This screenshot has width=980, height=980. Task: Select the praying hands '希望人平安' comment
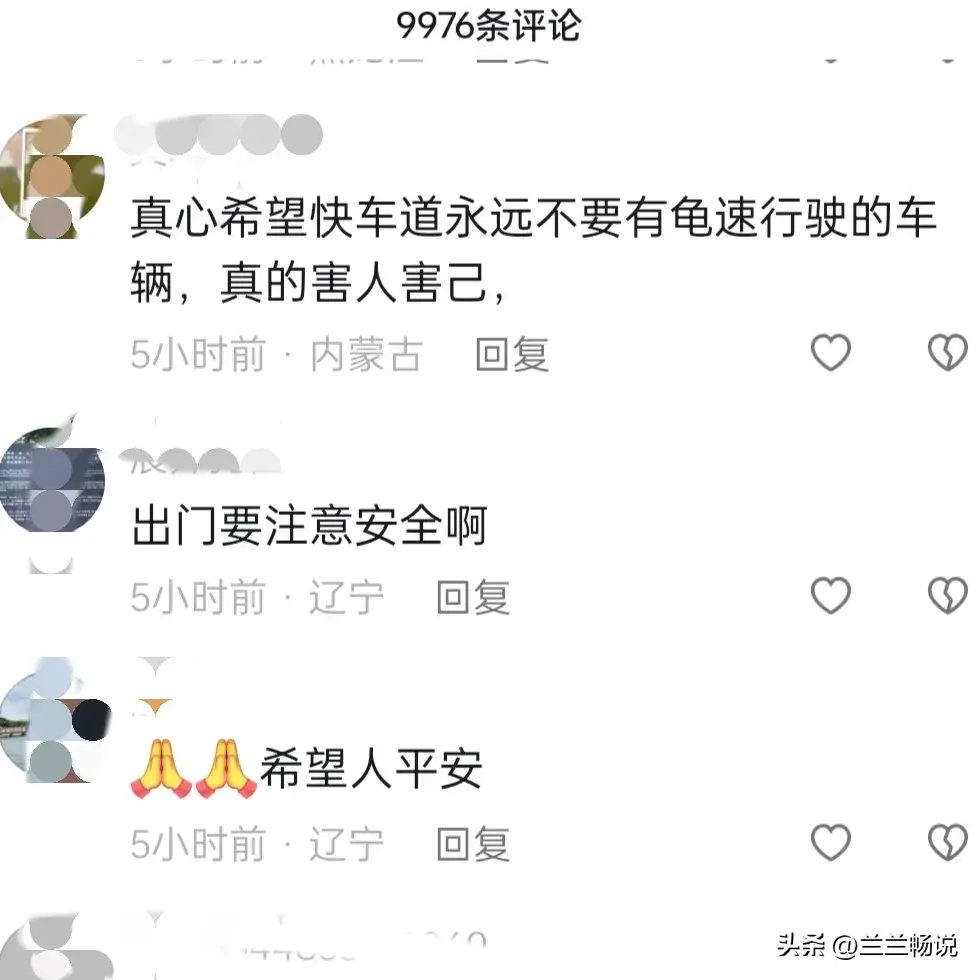pos(306,768)
